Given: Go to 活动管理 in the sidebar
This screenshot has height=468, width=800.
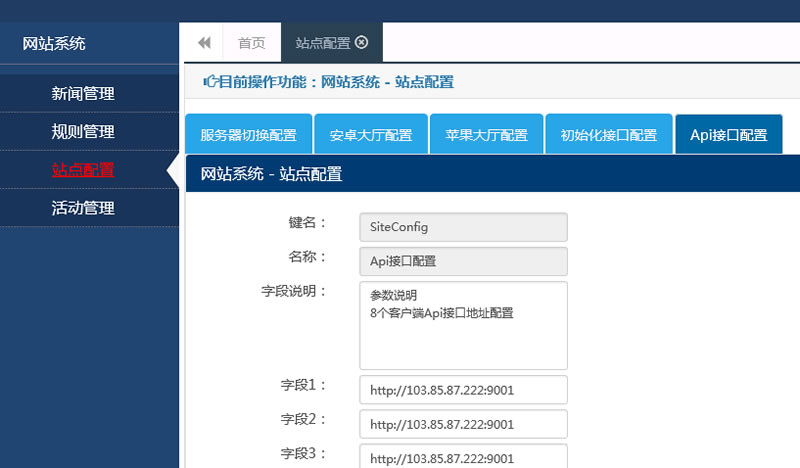Looking at the screenshot, I should click(x=83, y=208).
